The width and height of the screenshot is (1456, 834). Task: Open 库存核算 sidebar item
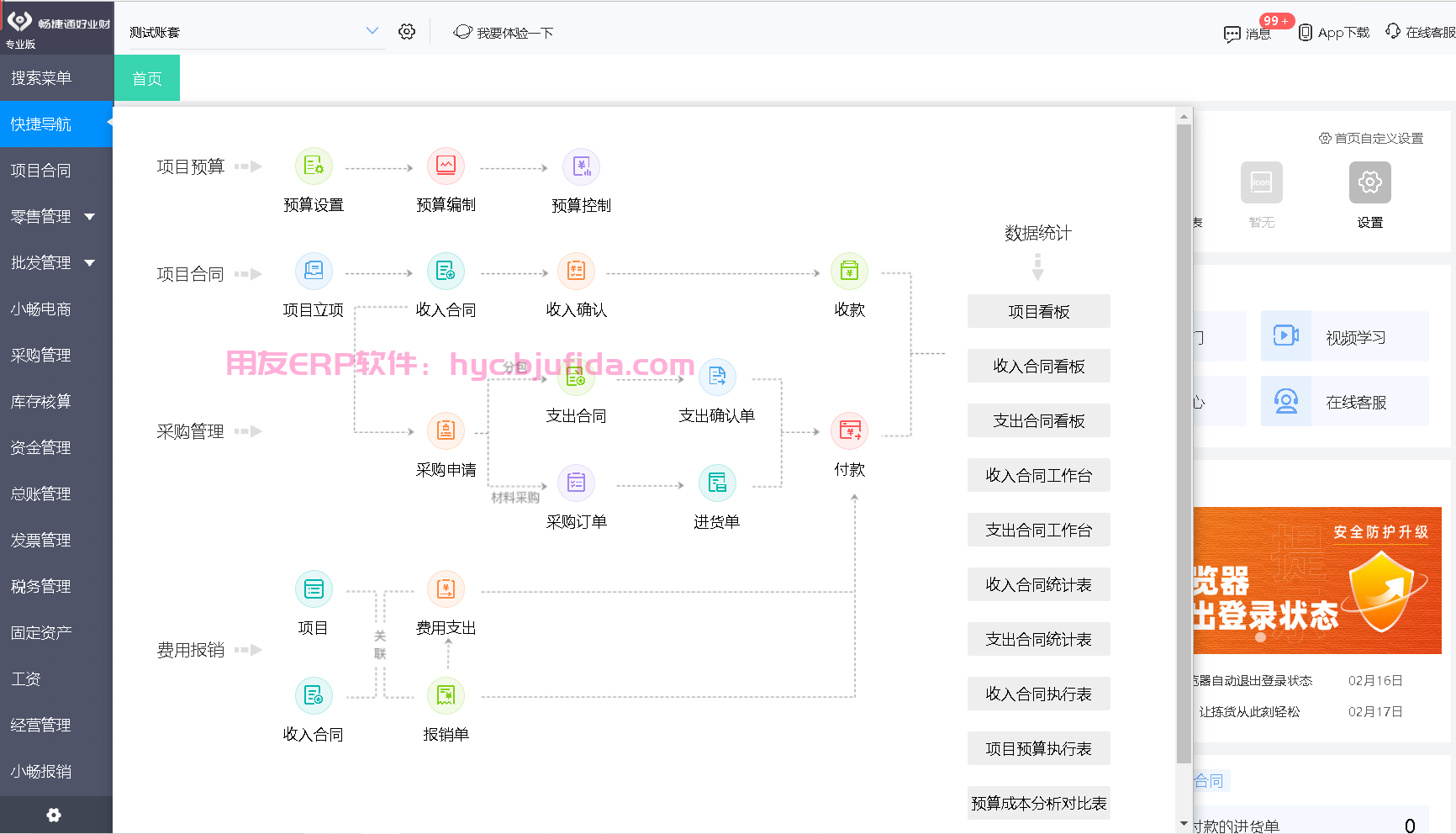click(56, 402)
